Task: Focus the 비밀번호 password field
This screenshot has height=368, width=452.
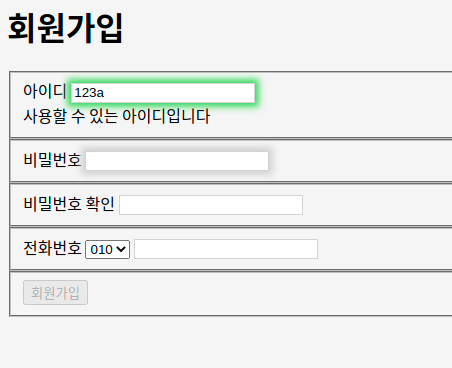Action: point(177,161)
